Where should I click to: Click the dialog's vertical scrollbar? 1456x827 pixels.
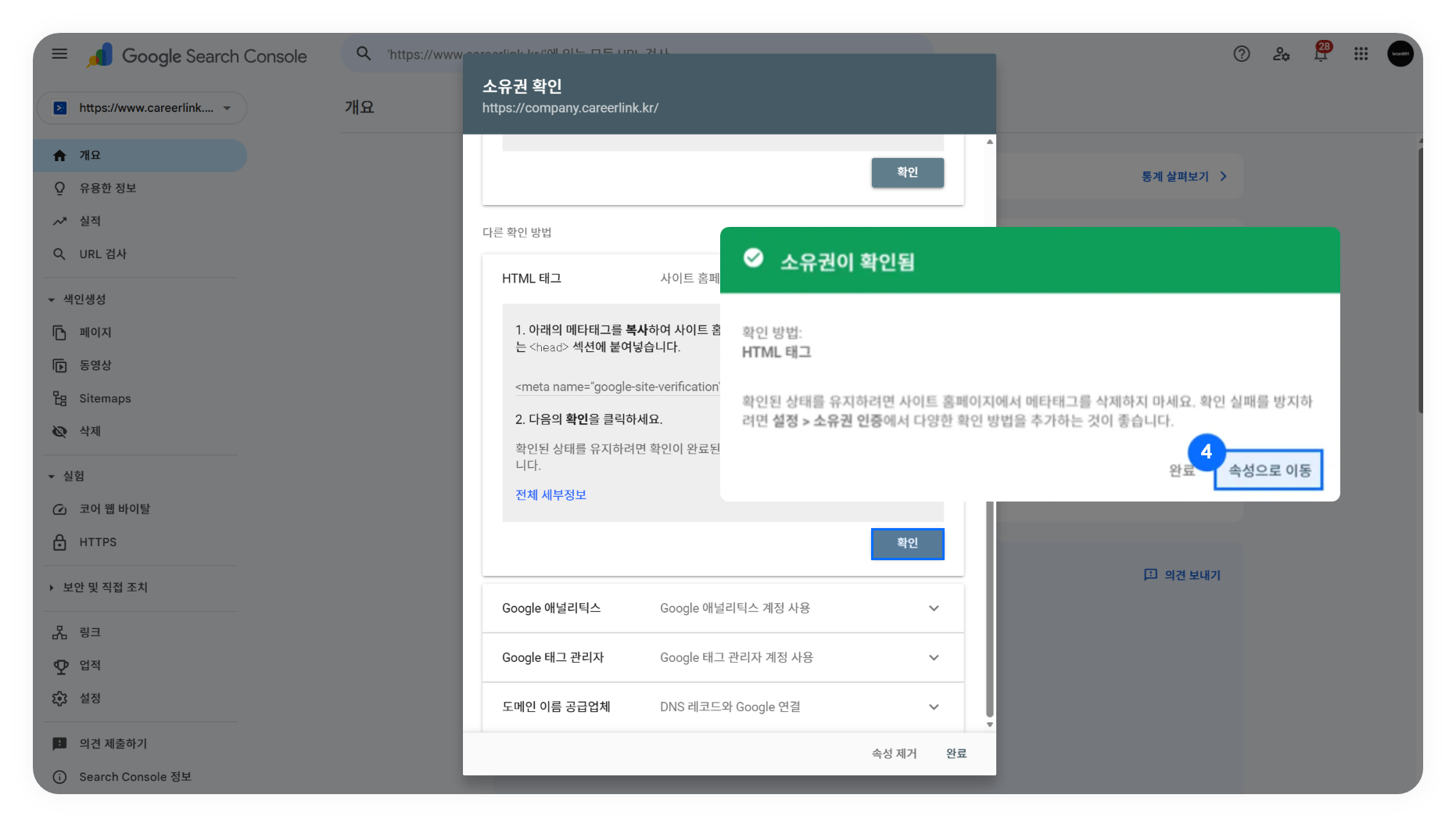(x=990, y=609)
